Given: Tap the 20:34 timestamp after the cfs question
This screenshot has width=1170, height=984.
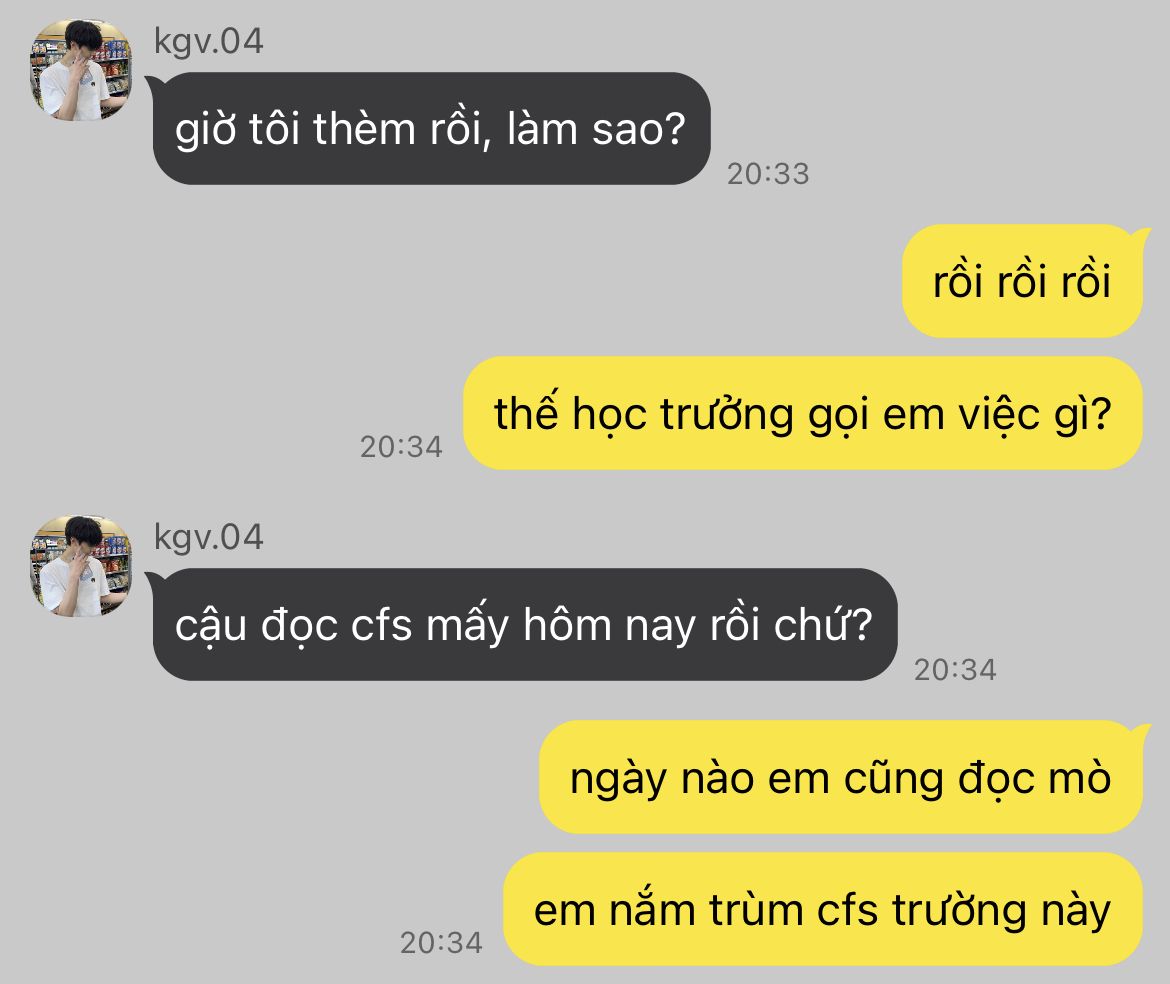Looking at the screenshot, I should 955,670.
